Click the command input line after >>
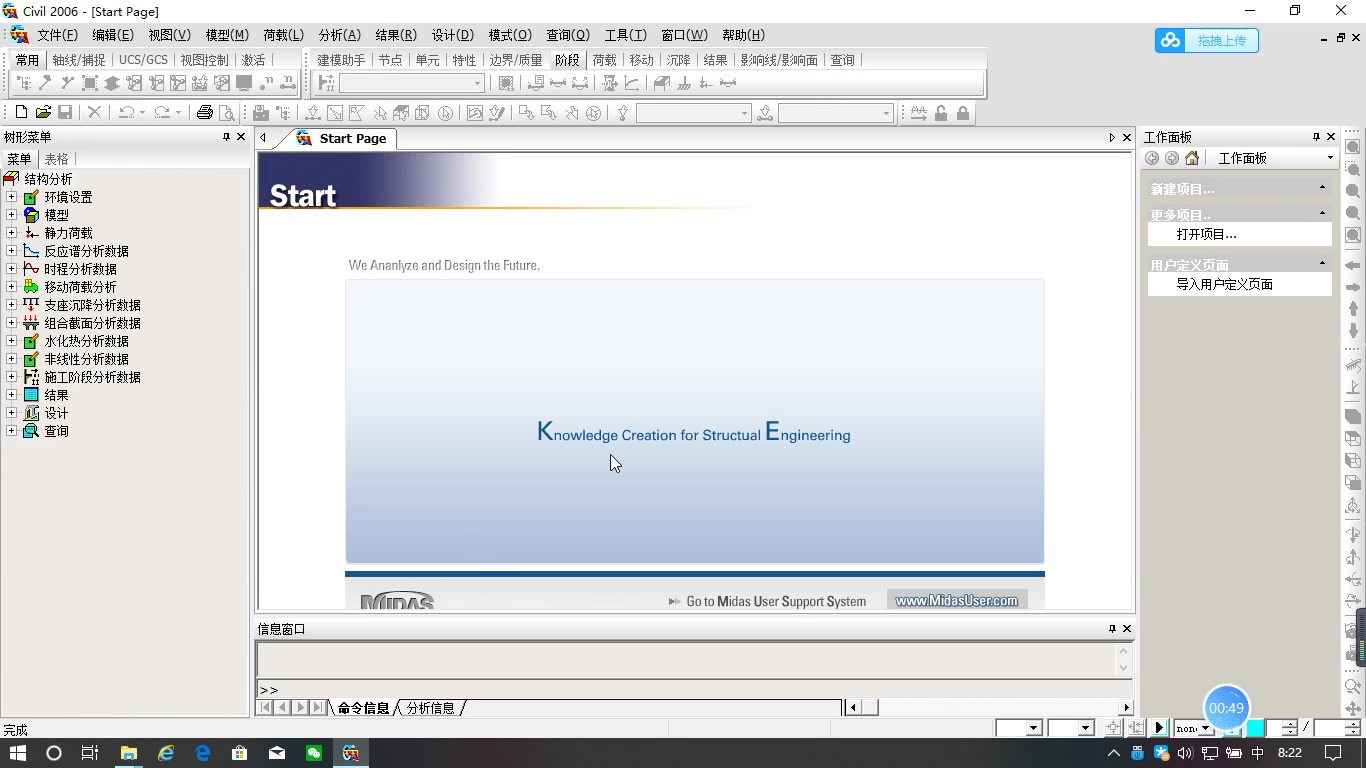Screen dimensions: 1366x768 pyautogui.click(x=694, y=689)
